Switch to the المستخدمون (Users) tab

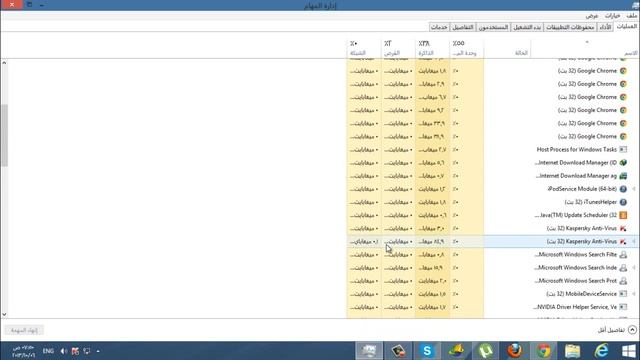click(493, 27)
